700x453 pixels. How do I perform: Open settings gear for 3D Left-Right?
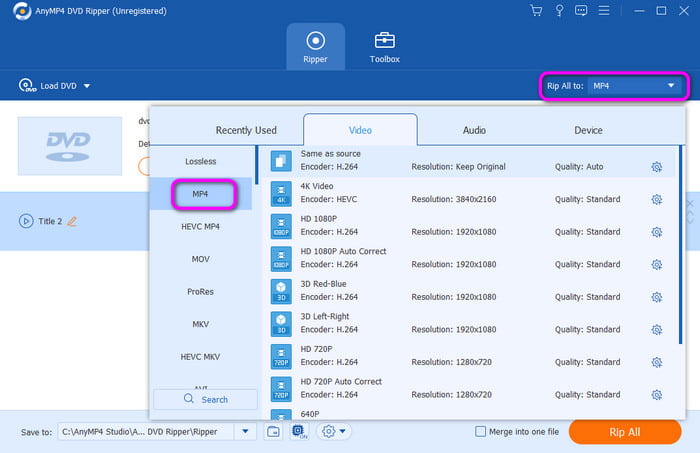[x=656, y=330]
